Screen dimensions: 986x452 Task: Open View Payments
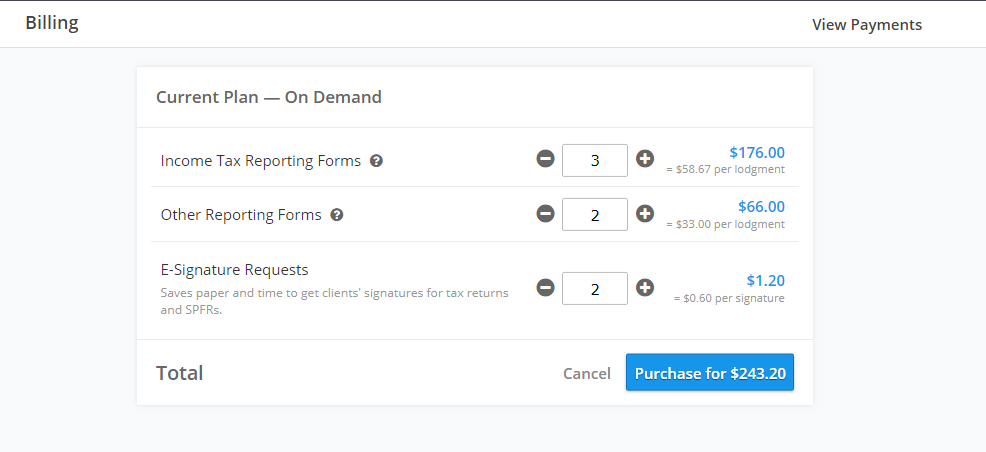point(867,25)
